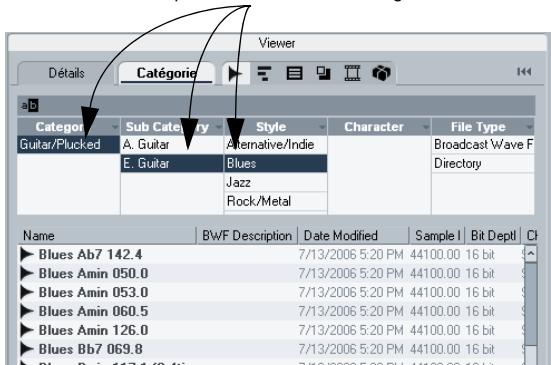This screenshot has height=365, width=551.
Task: Select Jazz style entry
Action: [276, 182]
